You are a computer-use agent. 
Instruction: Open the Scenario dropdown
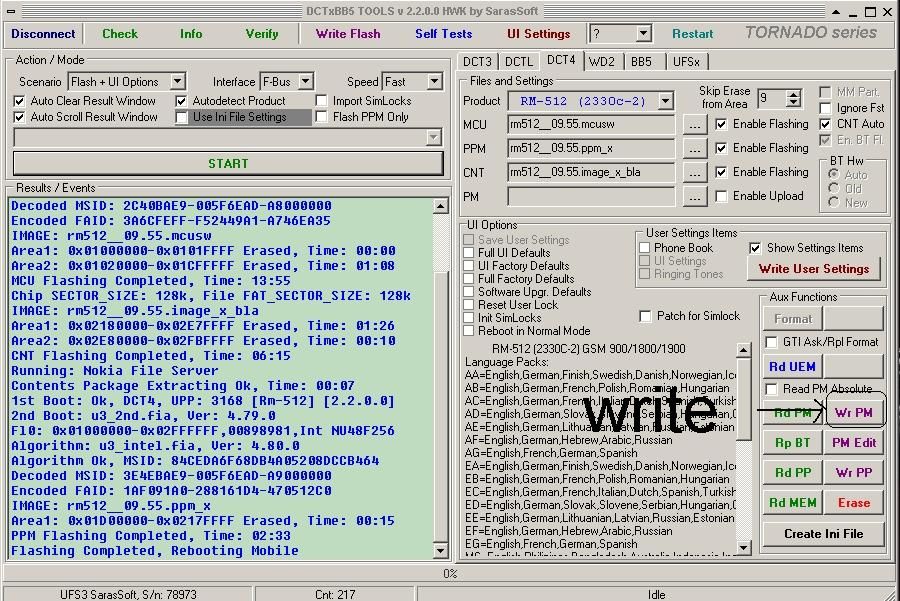click(x=178, y=82)
